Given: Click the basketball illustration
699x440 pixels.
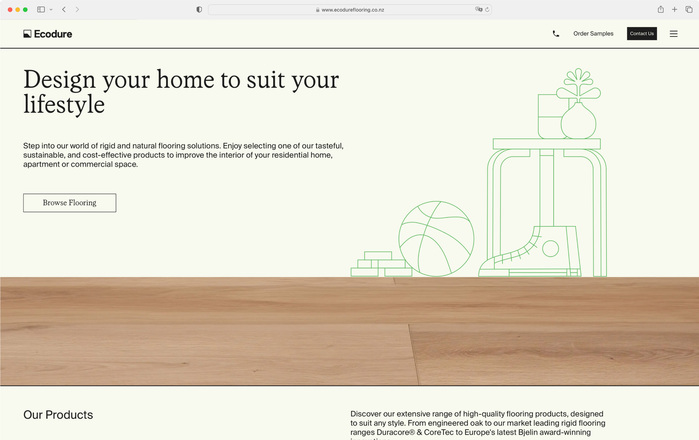Looking at the screenshot, I should click(x=436, y=239).
